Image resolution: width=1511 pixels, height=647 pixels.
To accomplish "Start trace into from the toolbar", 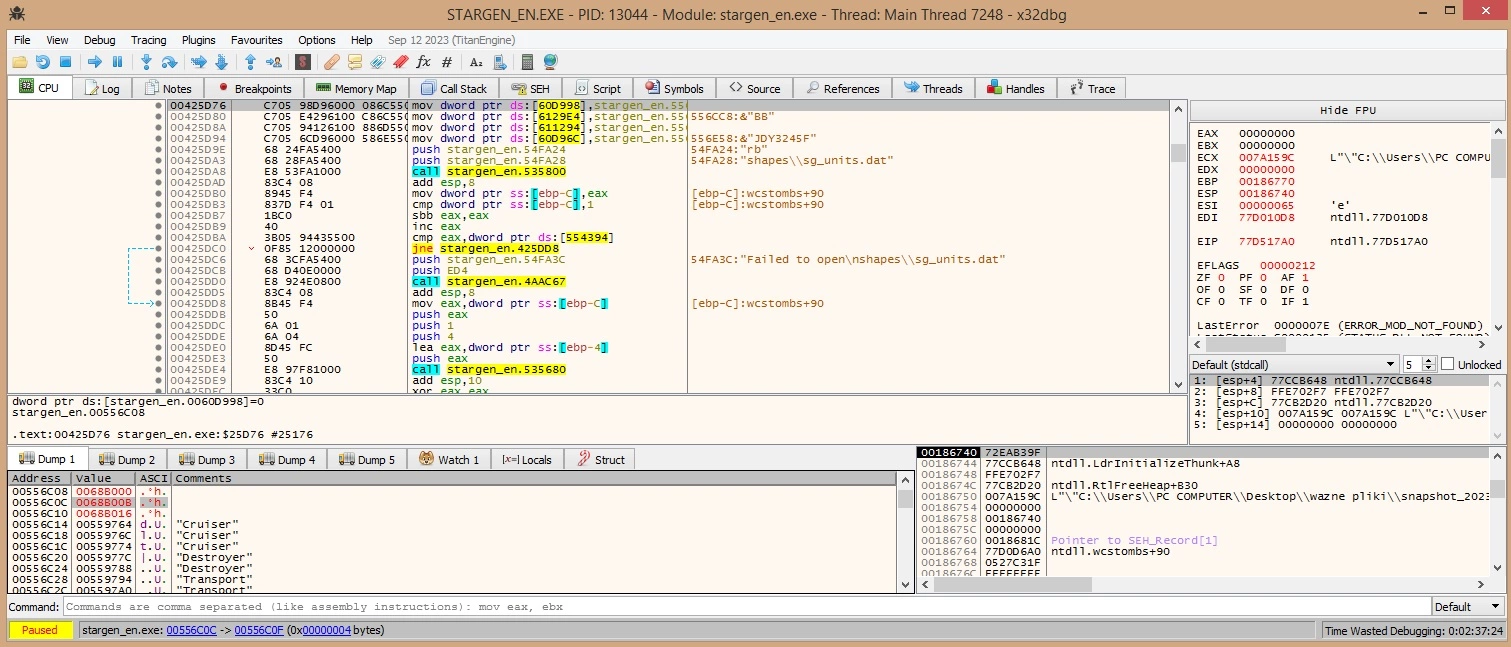I will (x=199, y=62).
